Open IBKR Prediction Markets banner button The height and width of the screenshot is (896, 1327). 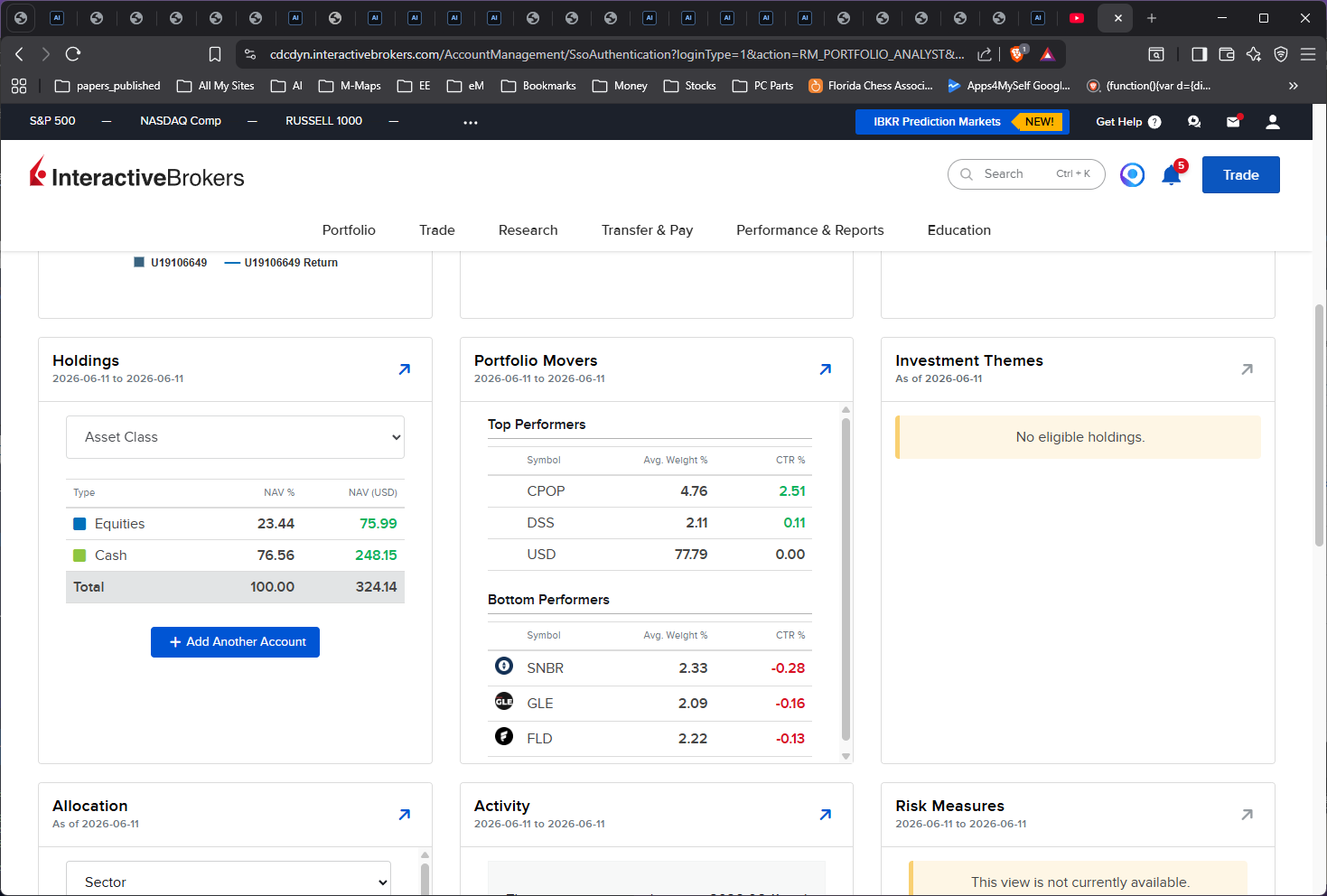coord(962,122)
